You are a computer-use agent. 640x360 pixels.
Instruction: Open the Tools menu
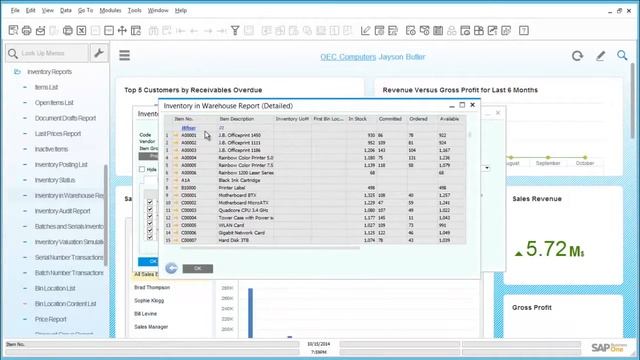(135, 10)
